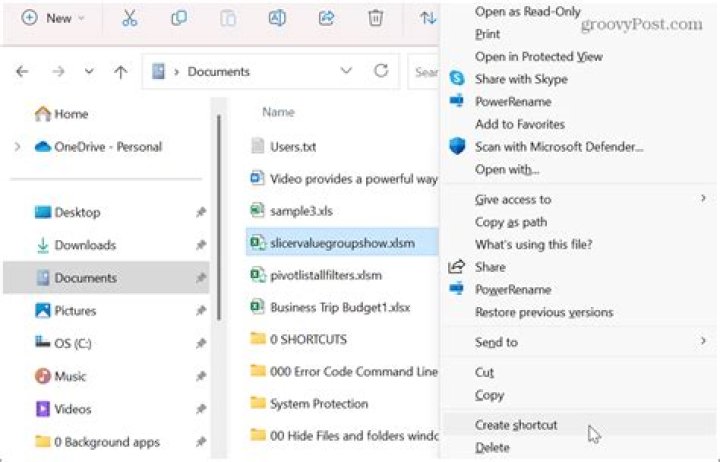This screenshot has height=462, width=720.
Task: Go forward with the right arrow
Action: (x=58, y=72)
